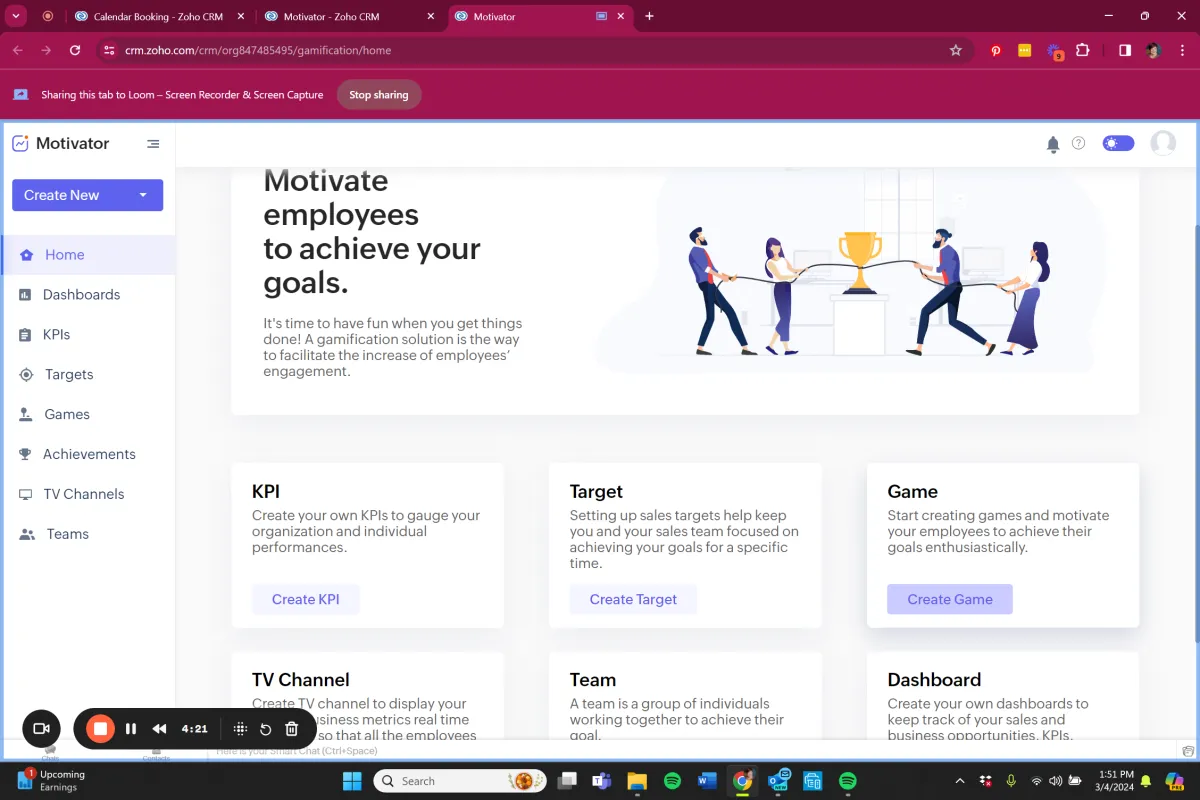Open Microsoft Teams from the taskbar
Screen dimensions: 1200x800
tap(601, 781)
